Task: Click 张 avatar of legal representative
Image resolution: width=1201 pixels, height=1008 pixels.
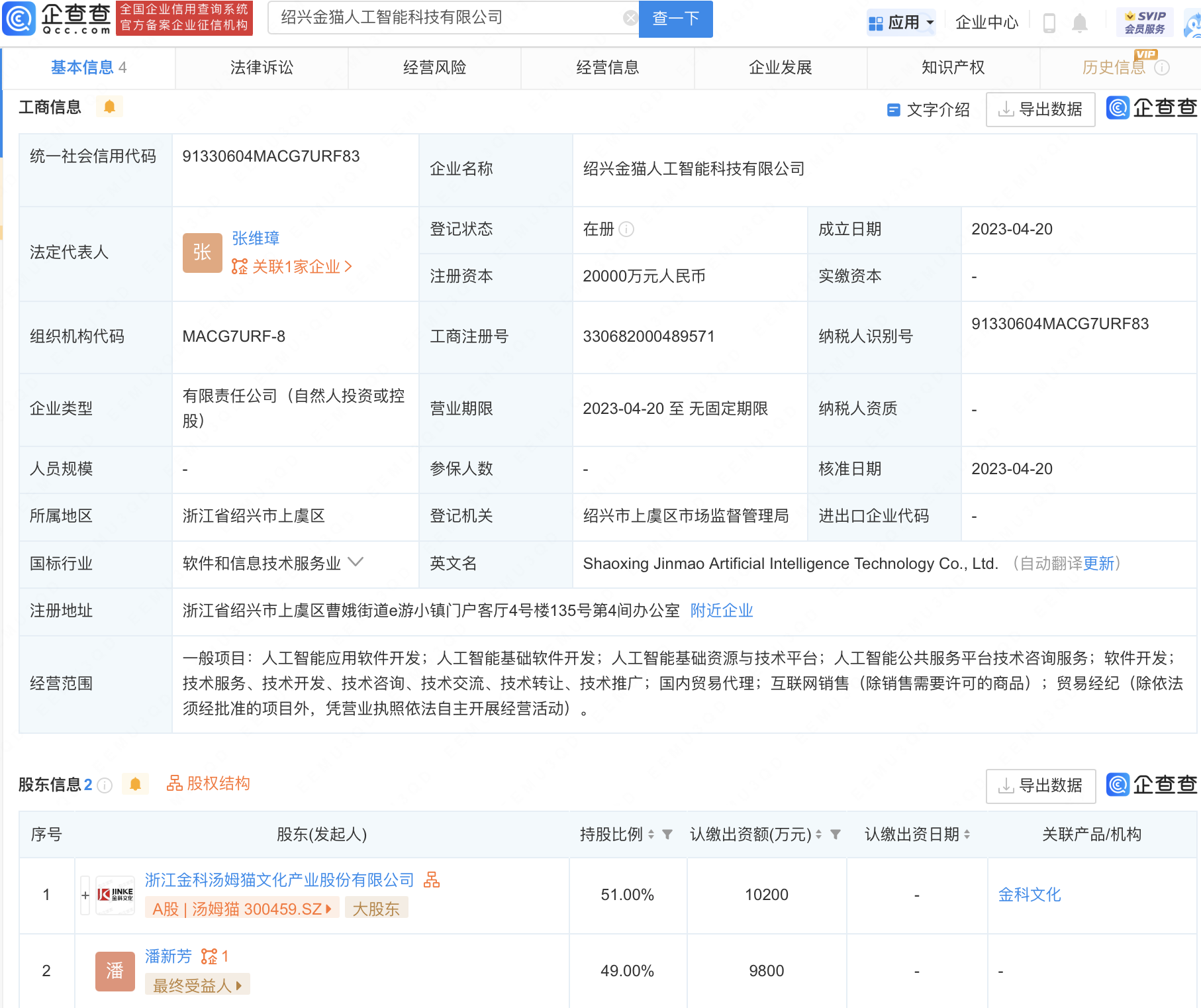Action: [x=202, y=252]
